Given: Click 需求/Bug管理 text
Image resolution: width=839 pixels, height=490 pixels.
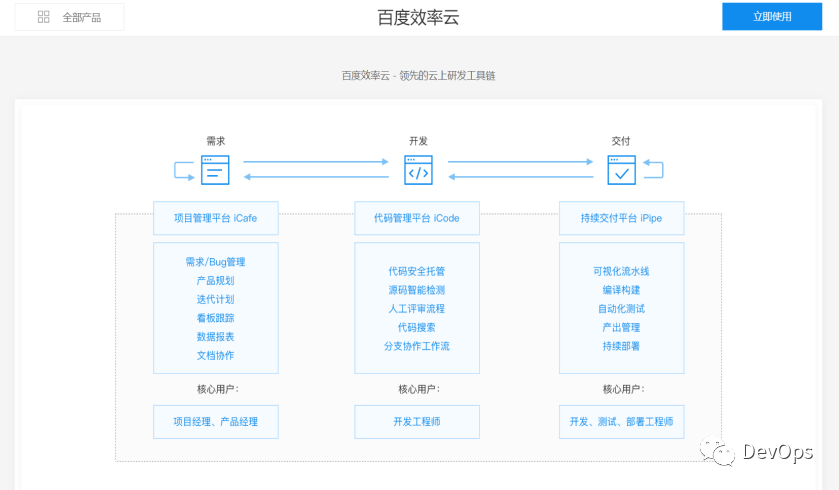Looking at the screenshot, I should pos(216,262).
